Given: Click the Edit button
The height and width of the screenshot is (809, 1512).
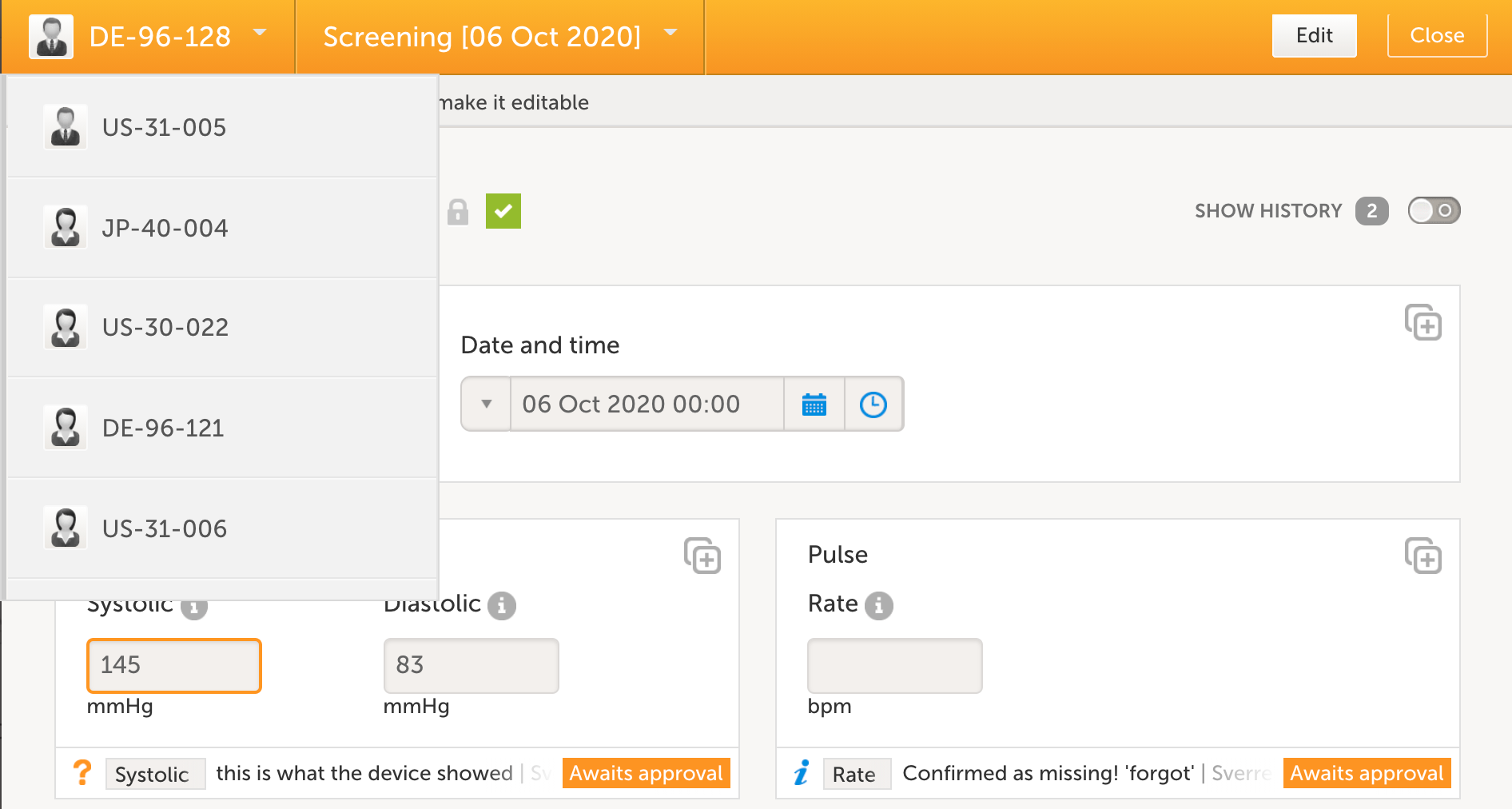Looking at the screenshot, I should coord(1314,36).
